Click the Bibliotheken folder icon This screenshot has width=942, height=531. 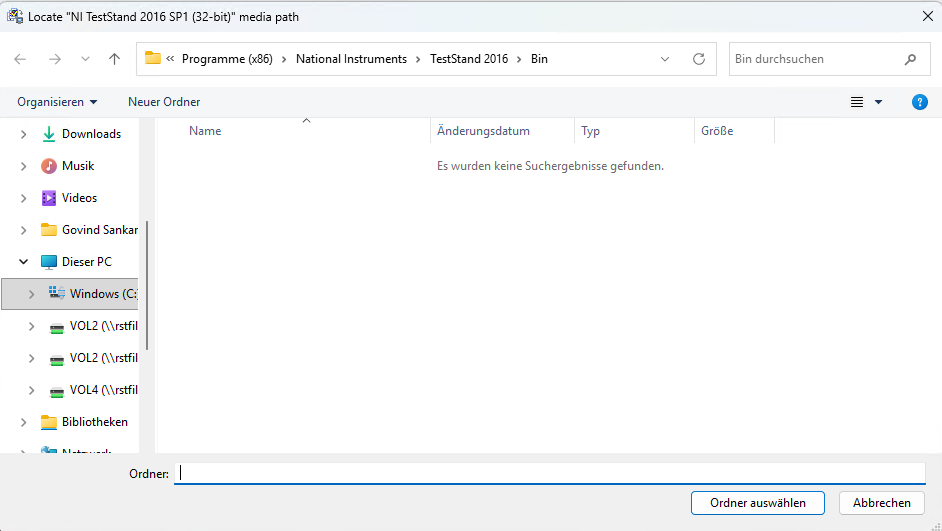[49, 422]
